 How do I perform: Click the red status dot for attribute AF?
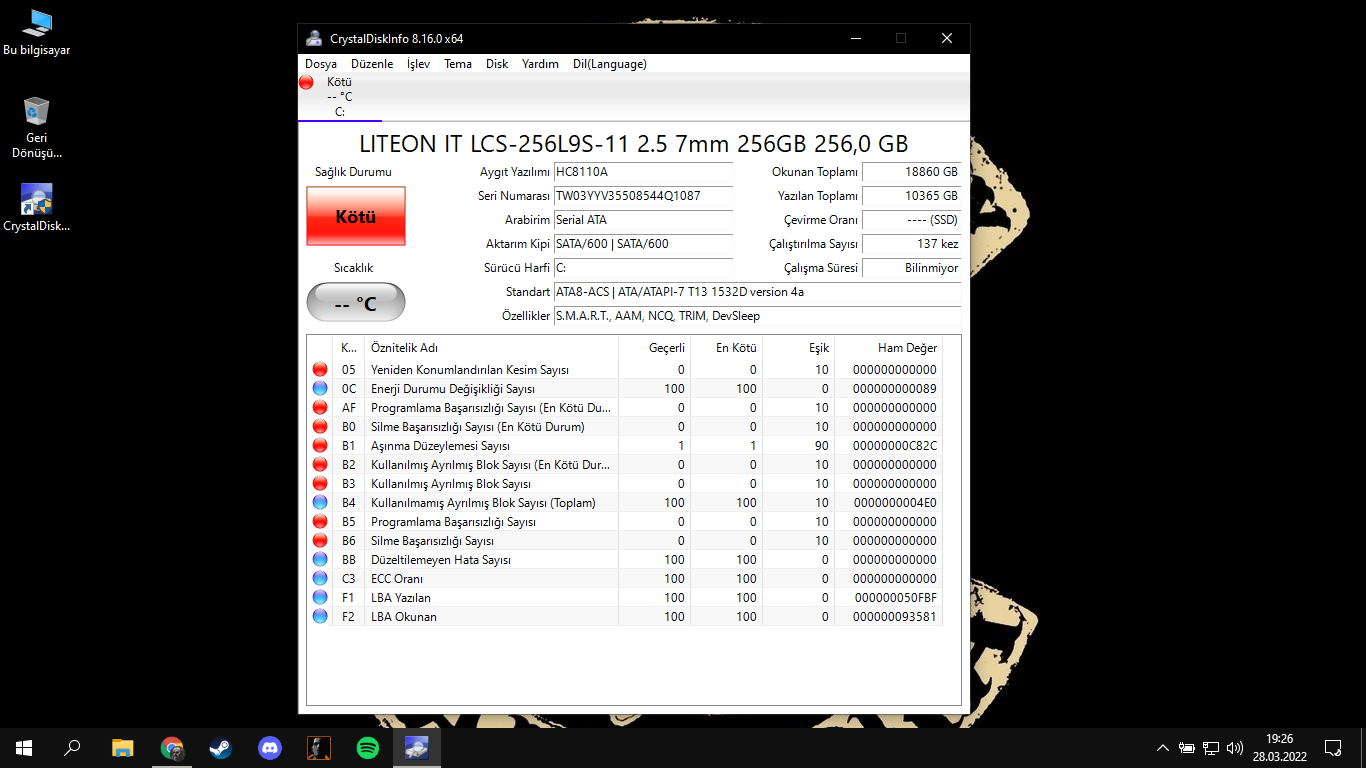click(320, 408)
